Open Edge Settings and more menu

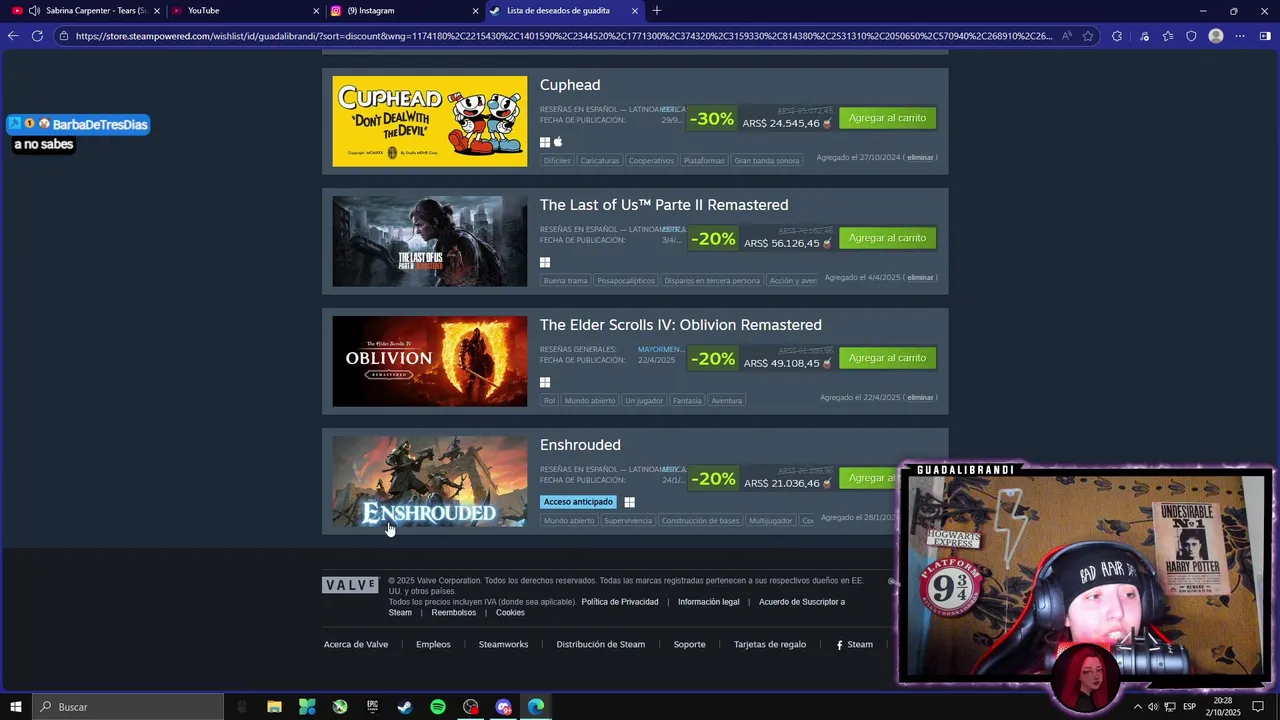coord(1240,36)
